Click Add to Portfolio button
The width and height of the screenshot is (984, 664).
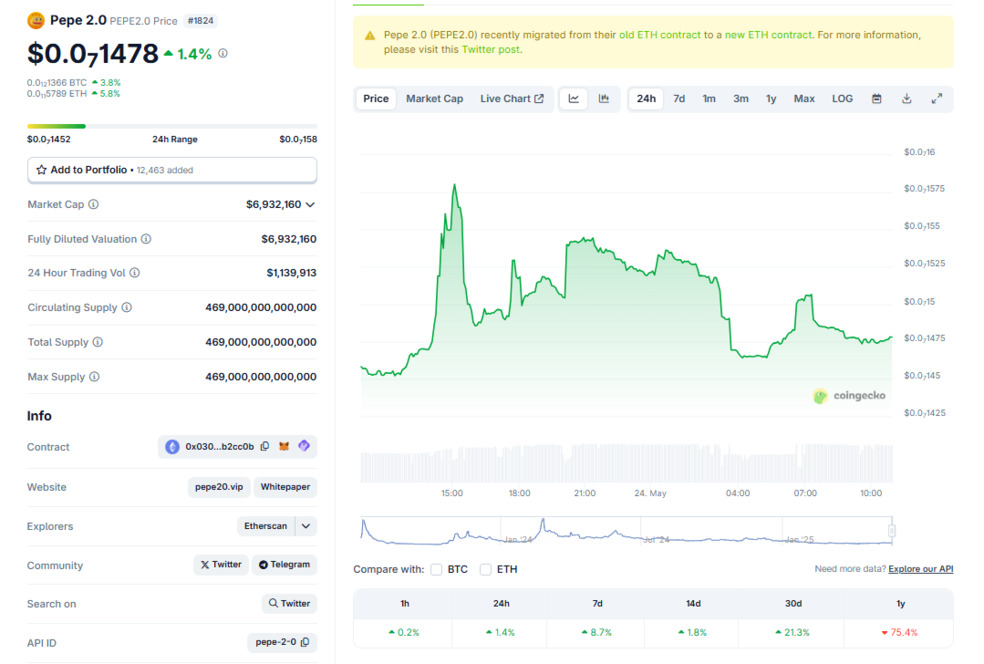172,170
